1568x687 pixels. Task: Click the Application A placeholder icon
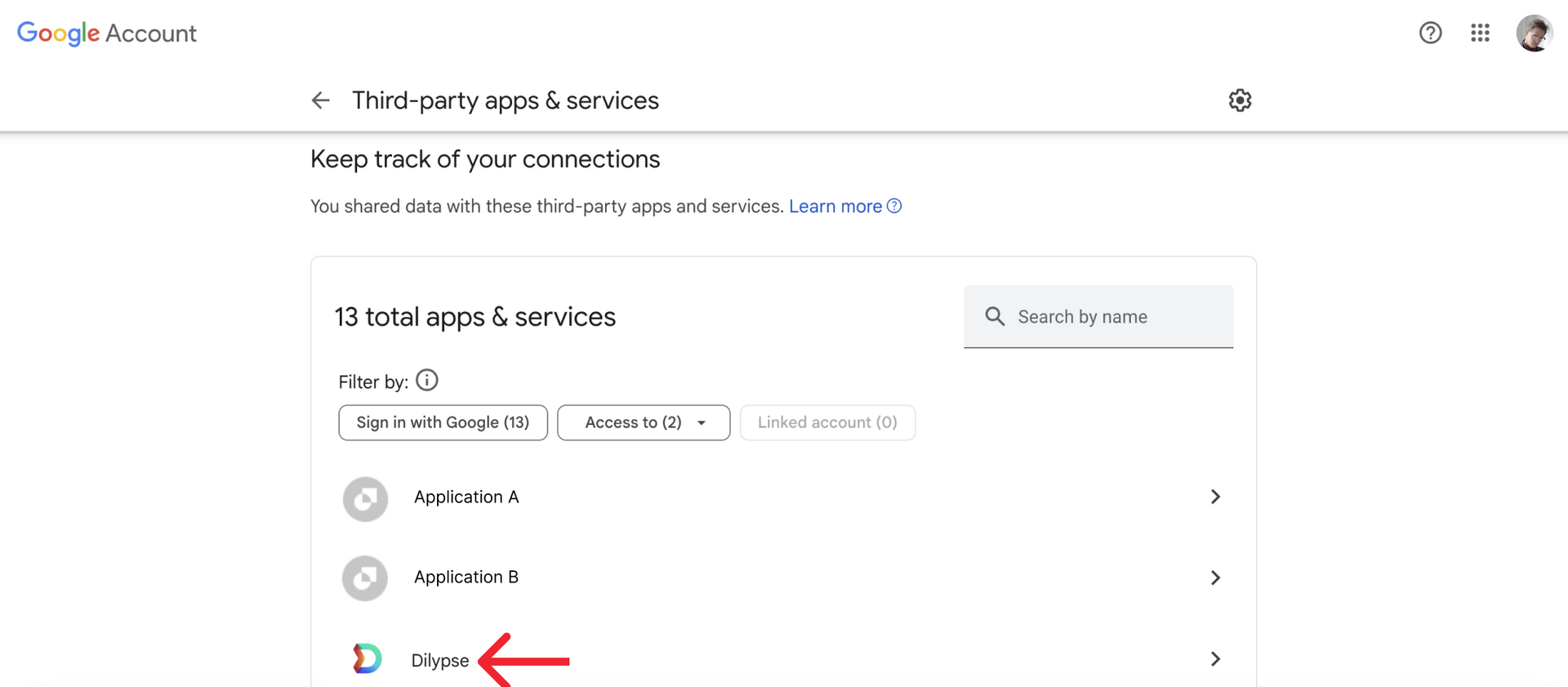(x=365, y=498)
